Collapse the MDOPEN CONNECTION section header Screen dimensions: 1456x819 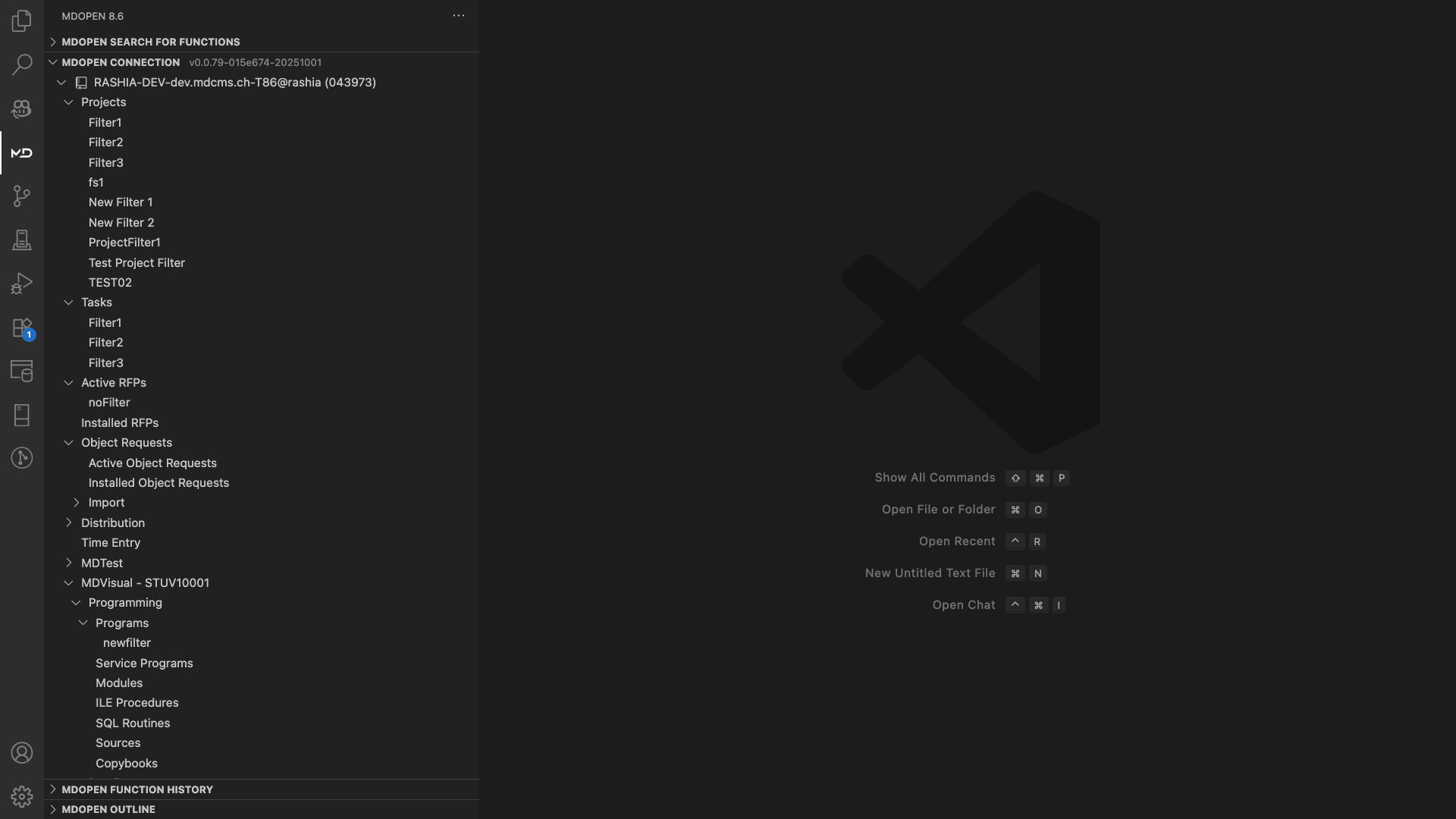click(120, 62)
